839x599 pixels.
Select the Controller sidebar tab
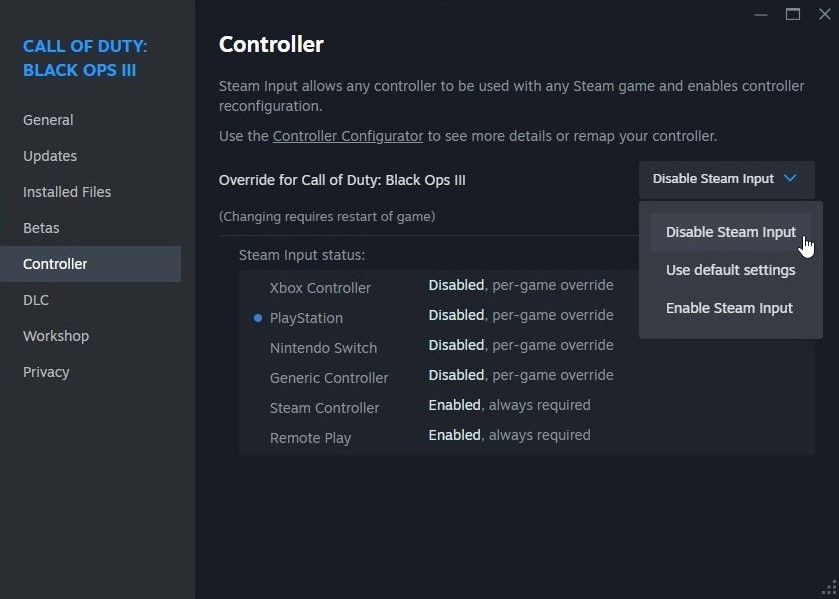coord(55,264)
